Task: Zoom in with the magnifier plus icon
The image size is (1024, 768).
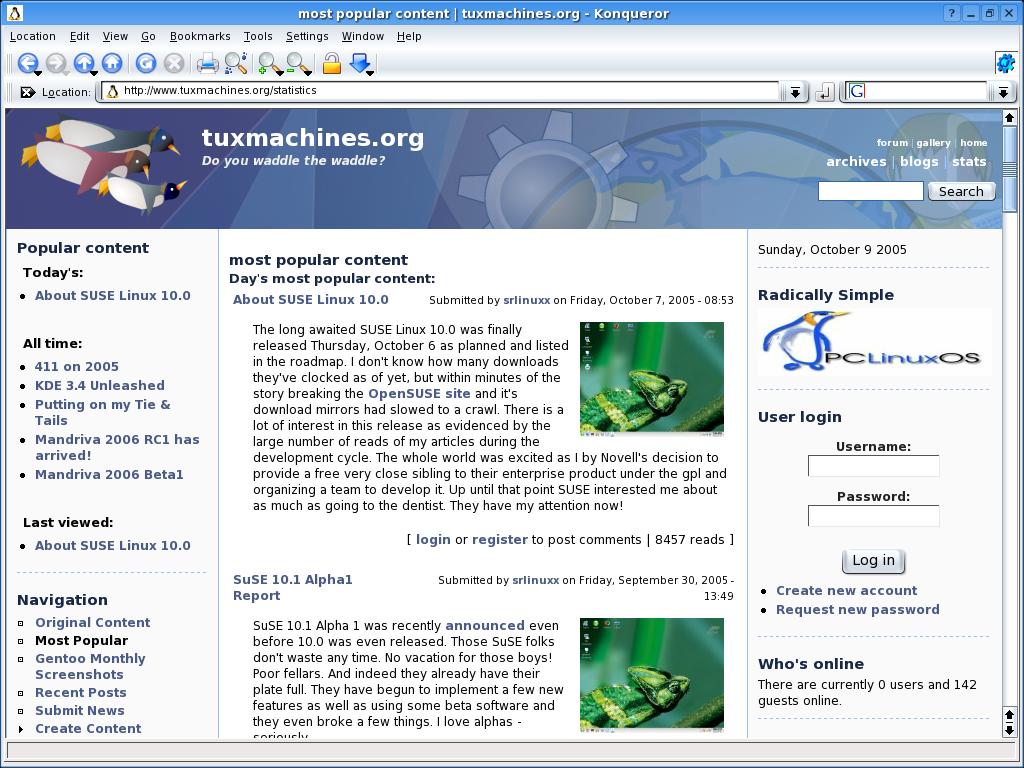Action: pos(269,63)
